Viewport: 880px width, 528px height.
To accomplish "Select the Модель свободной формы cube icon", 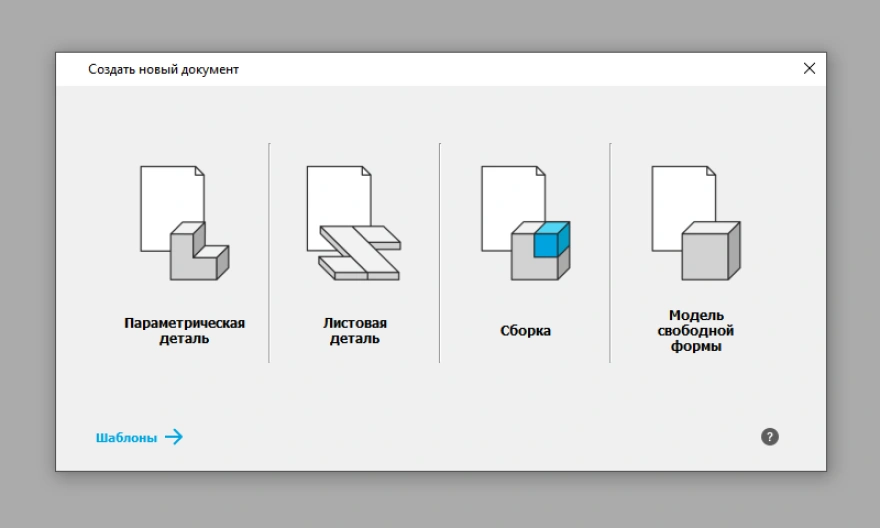I will point(695,222).
